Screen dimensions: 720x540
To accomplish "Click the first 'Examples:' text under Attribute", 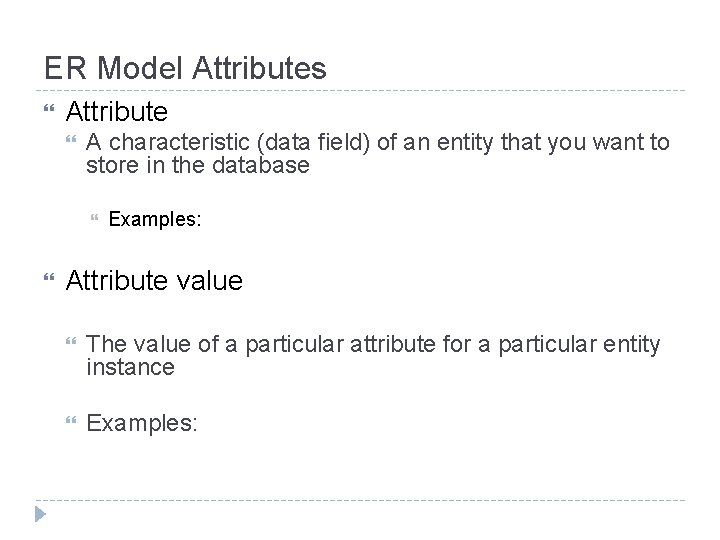I will [x=155, y=219].
